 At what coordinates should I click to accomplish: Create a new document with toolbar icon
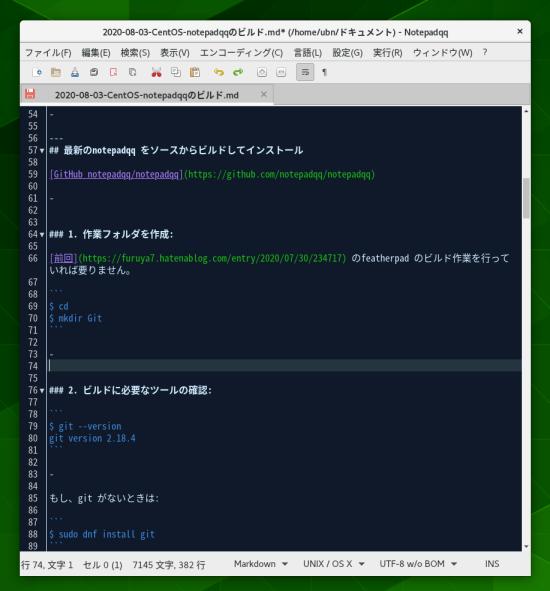(x=37, y=72)
